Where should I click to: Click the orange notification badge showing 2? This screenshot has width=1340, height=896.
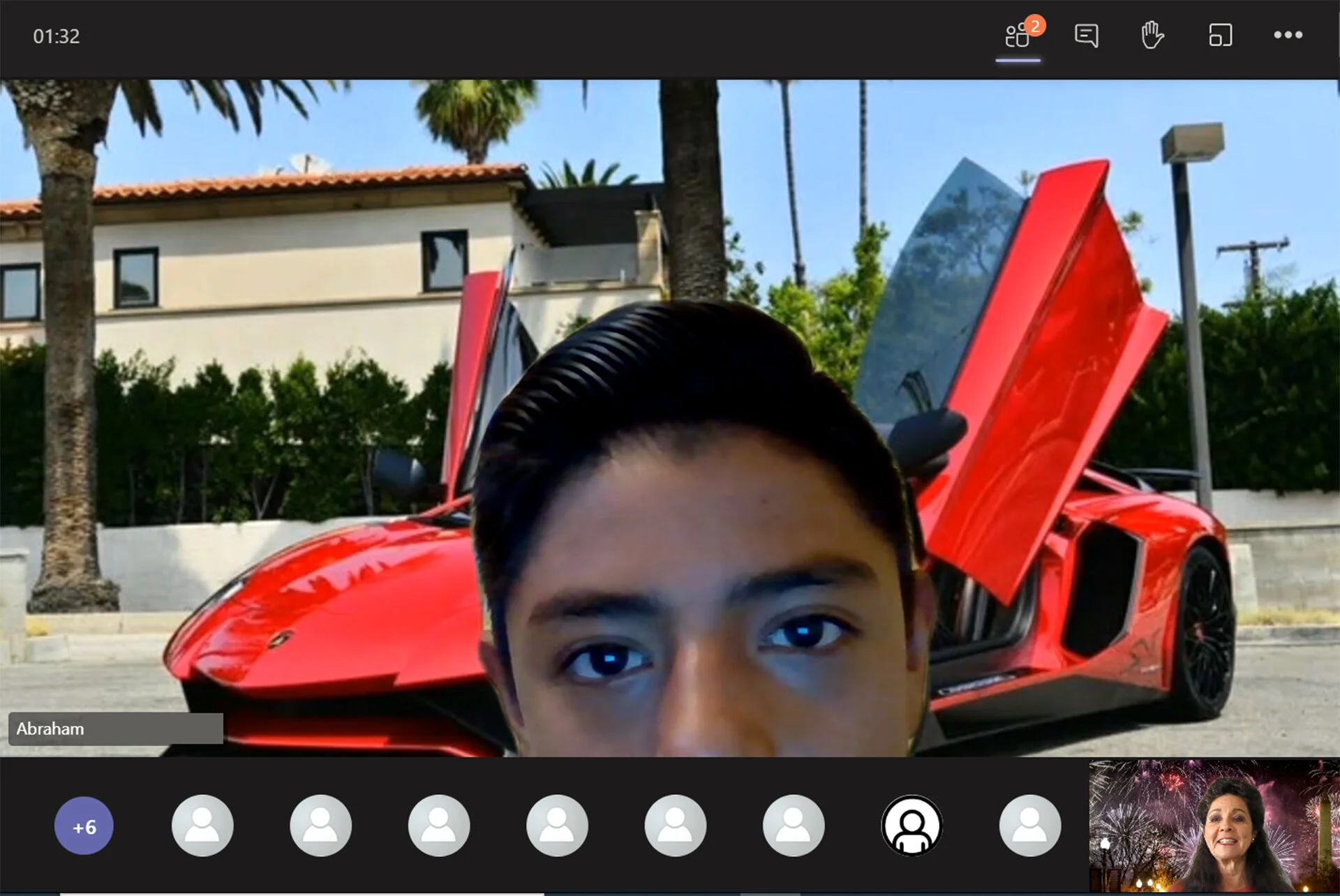coord(1035,26)
